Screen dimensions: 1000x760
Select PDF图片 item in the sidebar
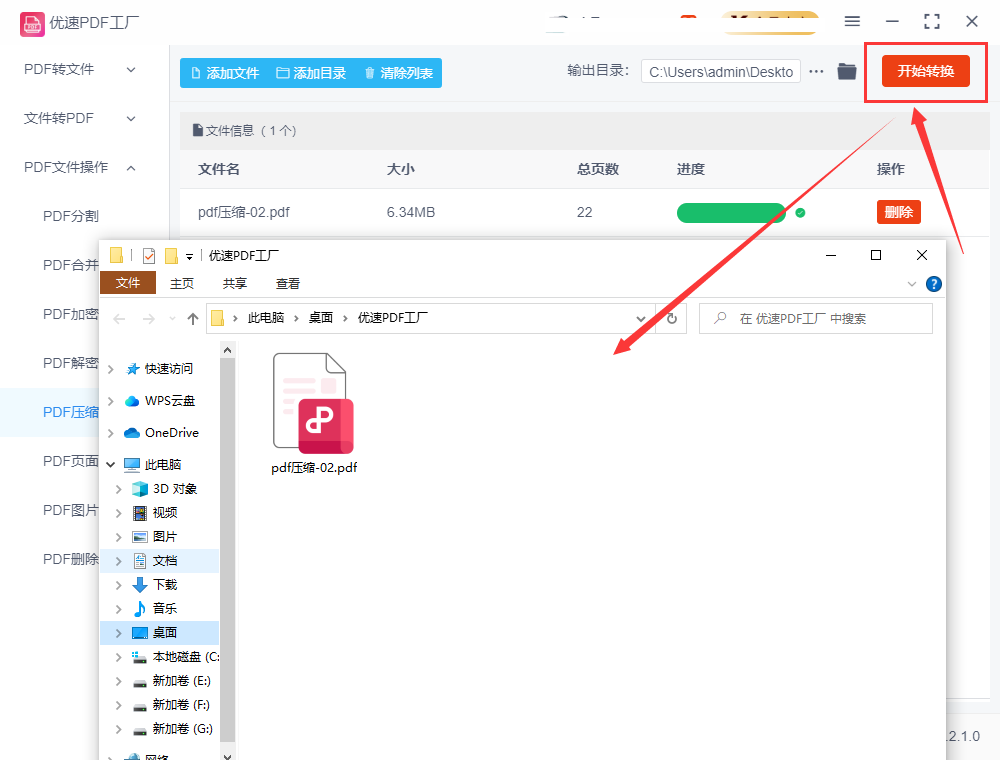(71, 510)
